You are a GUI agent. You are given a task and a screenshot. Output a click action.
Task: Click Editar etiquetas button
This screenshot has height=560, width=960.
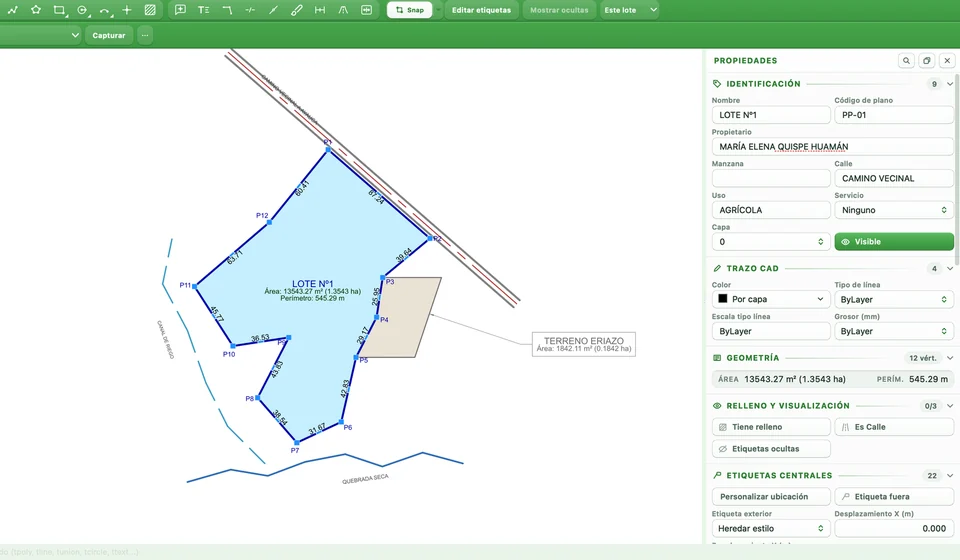click(x=481, y=10)
